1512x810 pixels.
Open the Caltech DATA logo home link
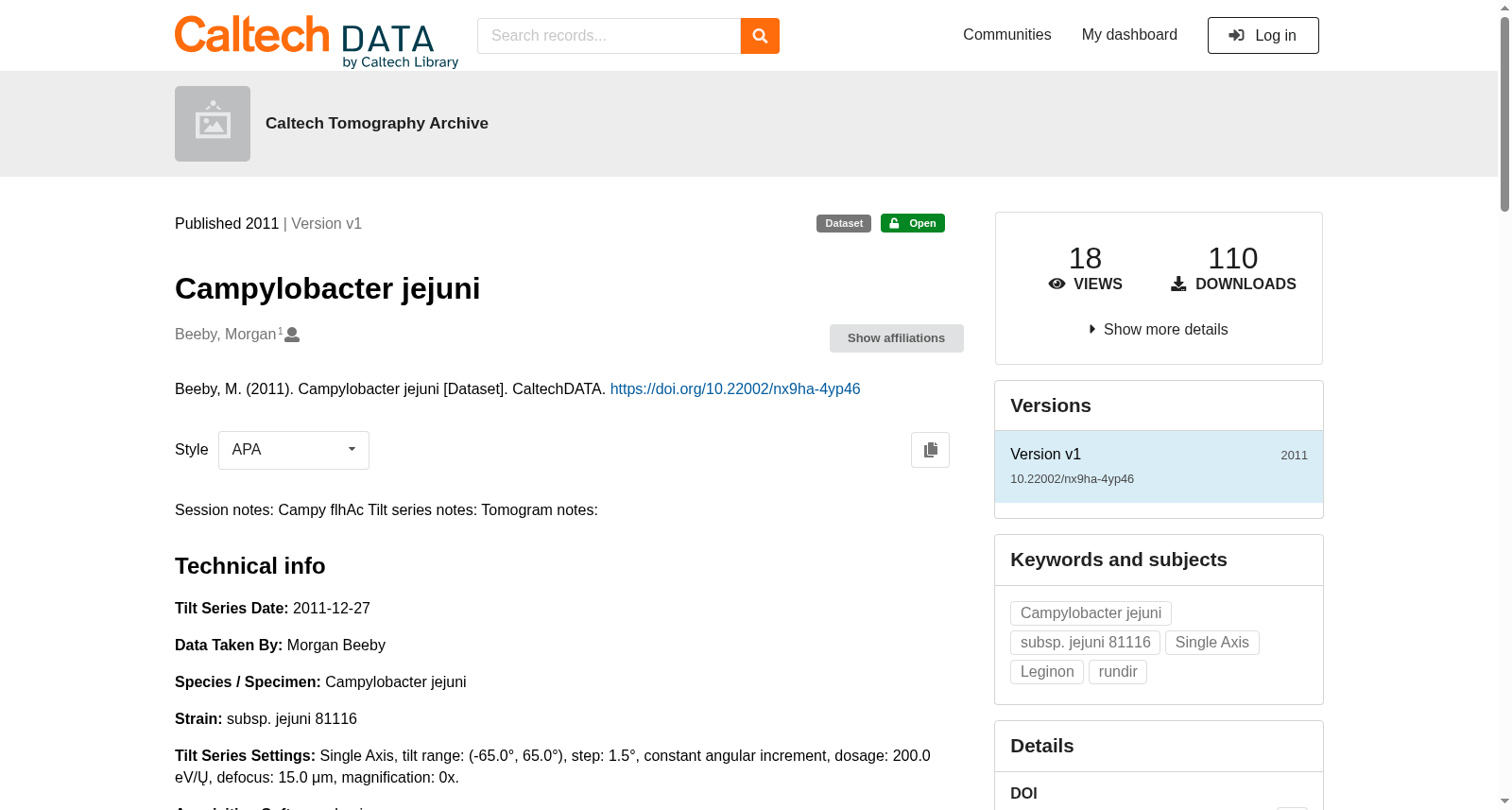317,42
